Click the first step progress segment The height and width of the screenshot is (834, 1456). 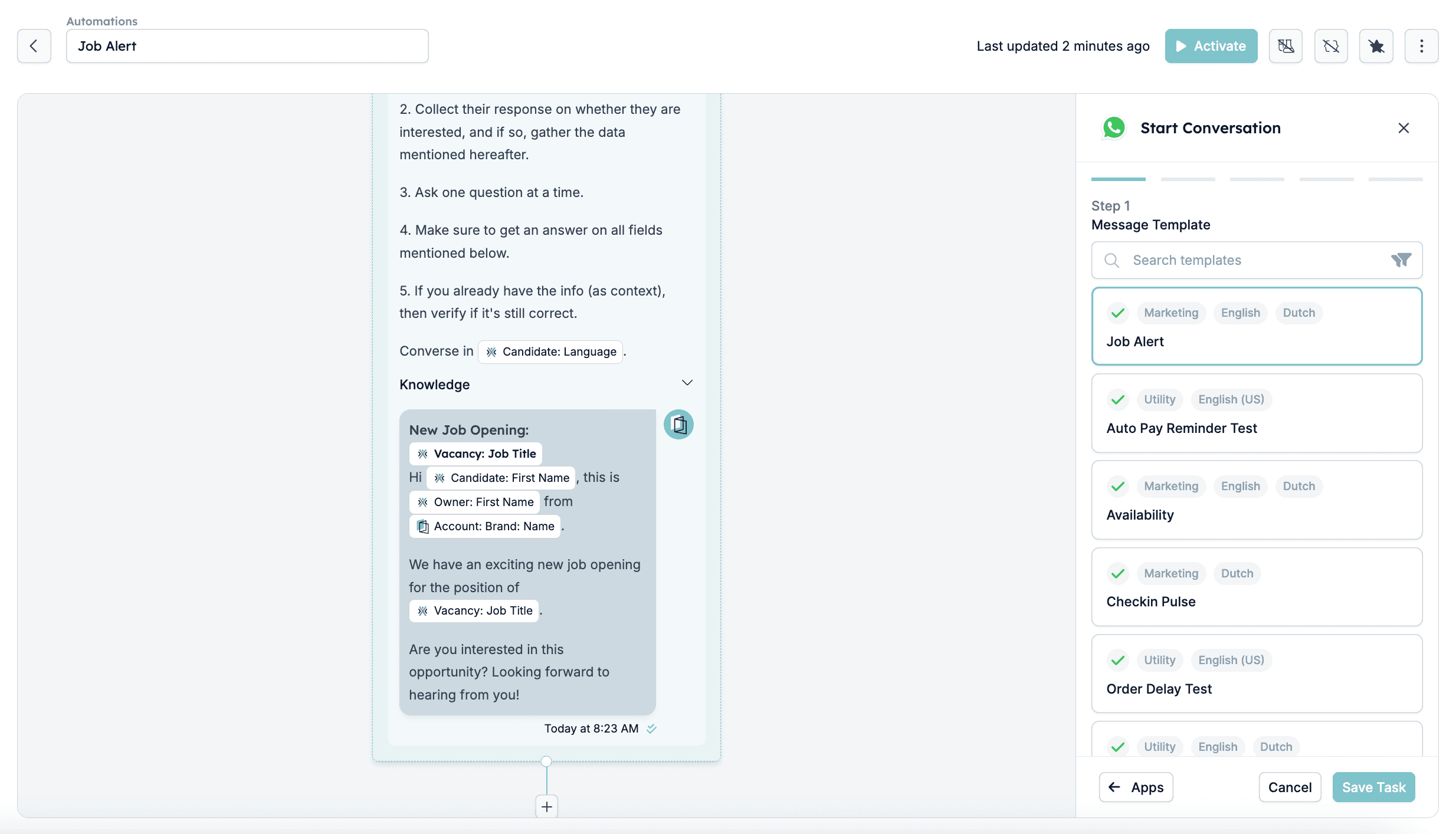click(1119, 179)
